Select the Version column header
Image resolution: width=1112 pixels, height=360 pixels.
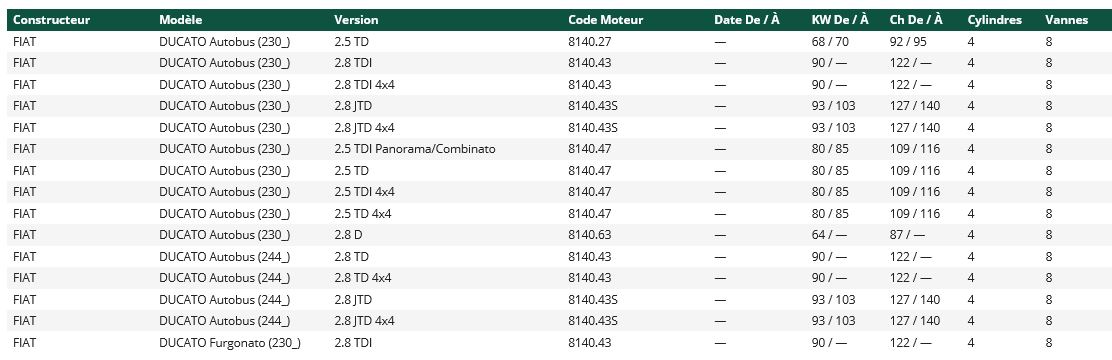[356, 20]
